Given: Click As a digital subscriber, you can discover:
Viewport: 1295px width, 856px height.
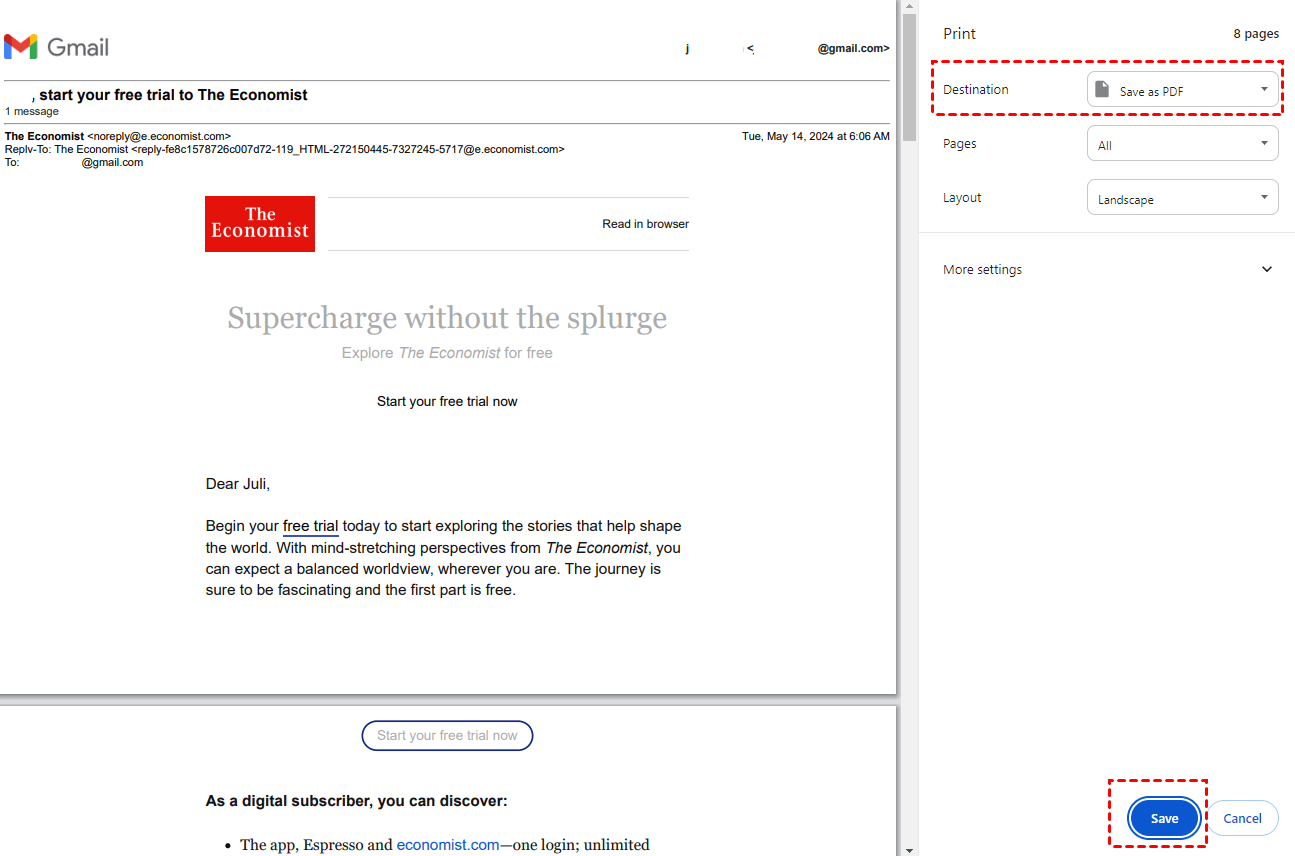Looking at the screenshot, I should pyautogui.click(x=357, y=801).
